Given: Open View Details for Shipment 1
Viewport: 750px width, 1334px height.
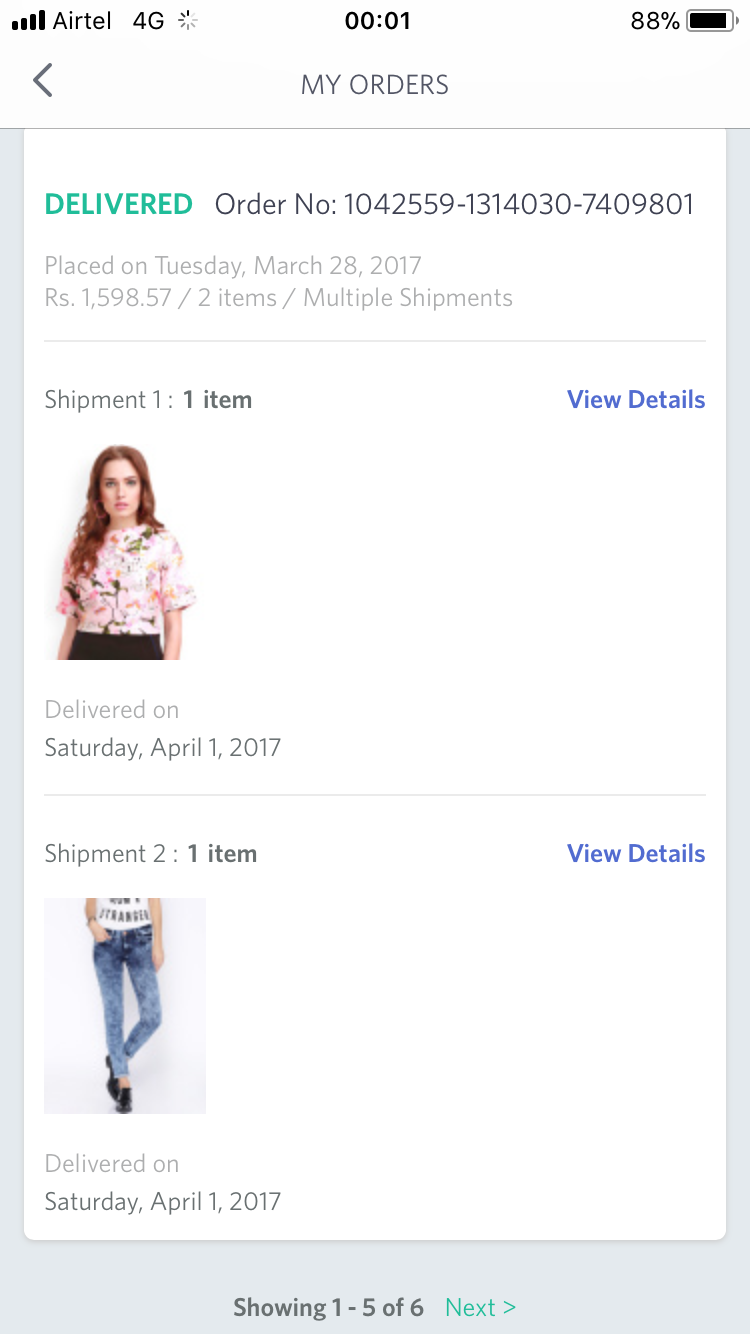Looking at the screenshot, I should 636,400.
